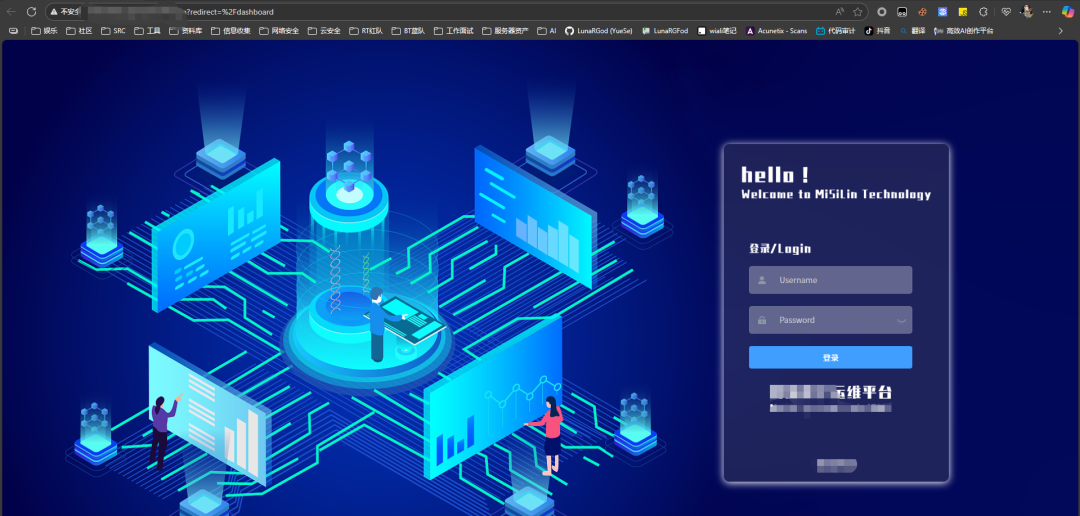Bookmark this page with the star icon
The width and height of the screenshot is (1080, 516).
coord(858,12)
